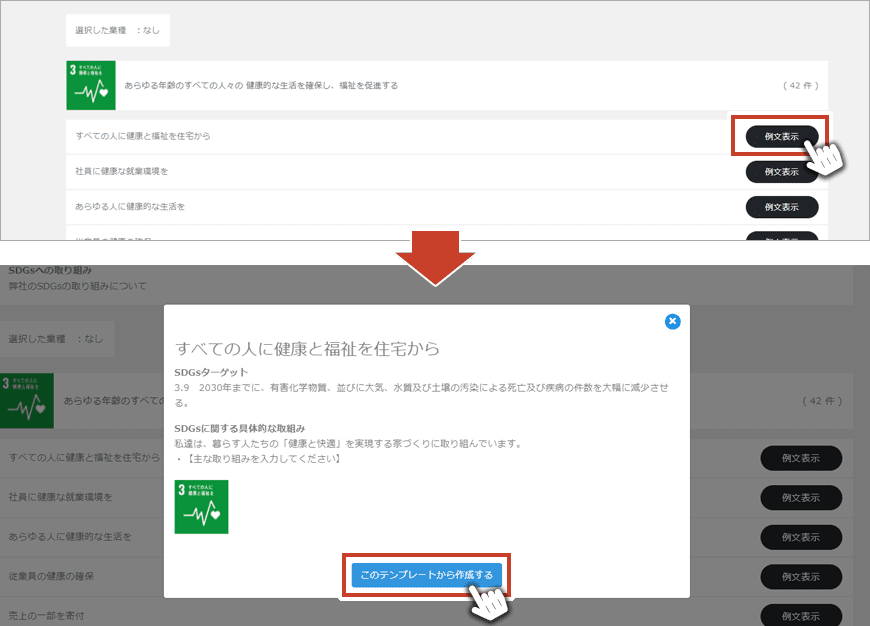This screenshot has width=870, height=626.
Task: Click 例文表示 for the 売上の一部を寄付 row
Action: pyautogui.click(x=801, y=615)
